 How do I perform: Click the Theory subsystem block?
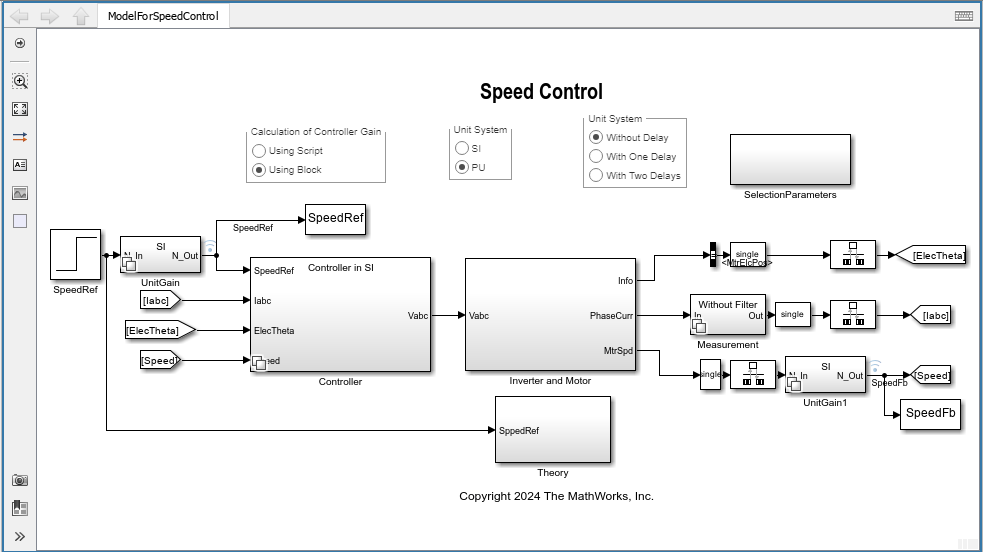(552, 430)
